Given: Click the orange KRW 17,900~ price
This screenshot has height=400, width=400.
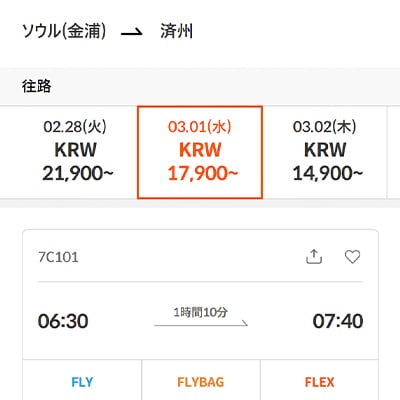Looking at the screenshot, I should point(202,161).
